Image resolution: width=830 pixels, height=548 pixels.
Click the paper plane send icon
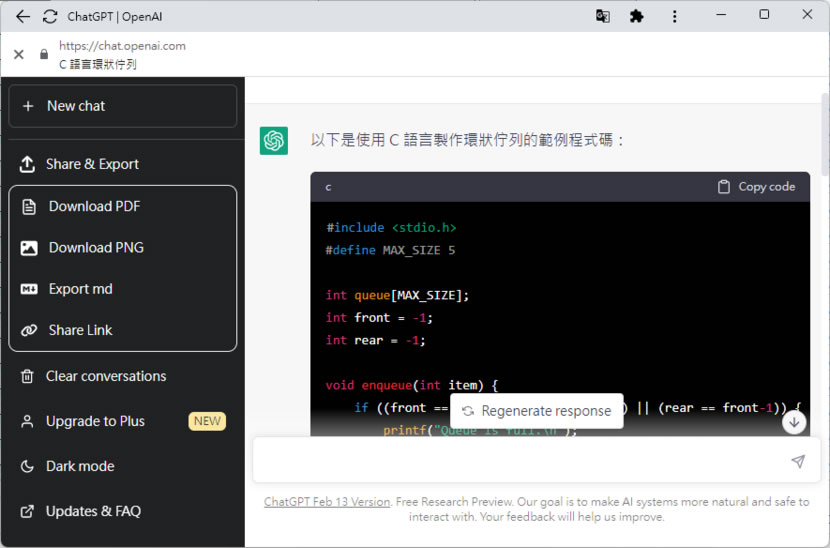(x=798, y=461)
